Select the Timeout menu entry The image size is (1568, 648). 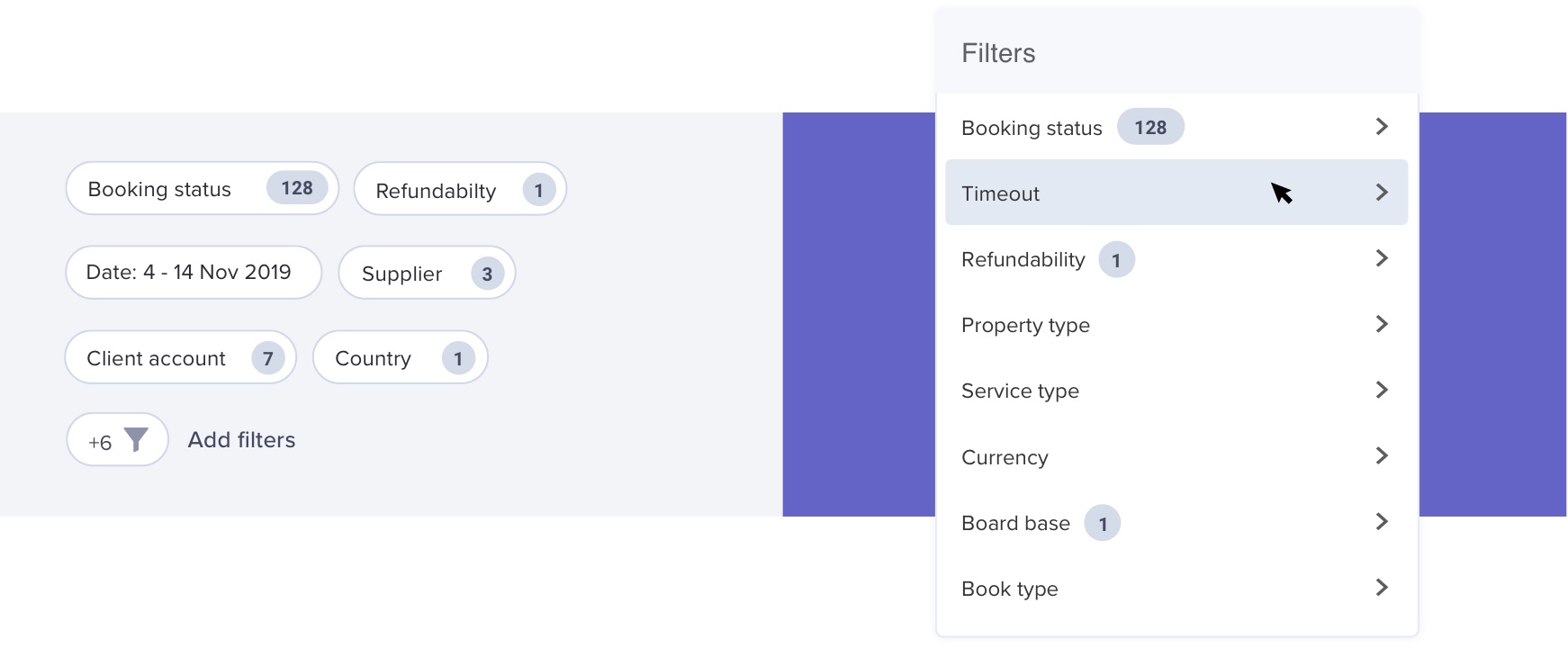[1001, 193]
